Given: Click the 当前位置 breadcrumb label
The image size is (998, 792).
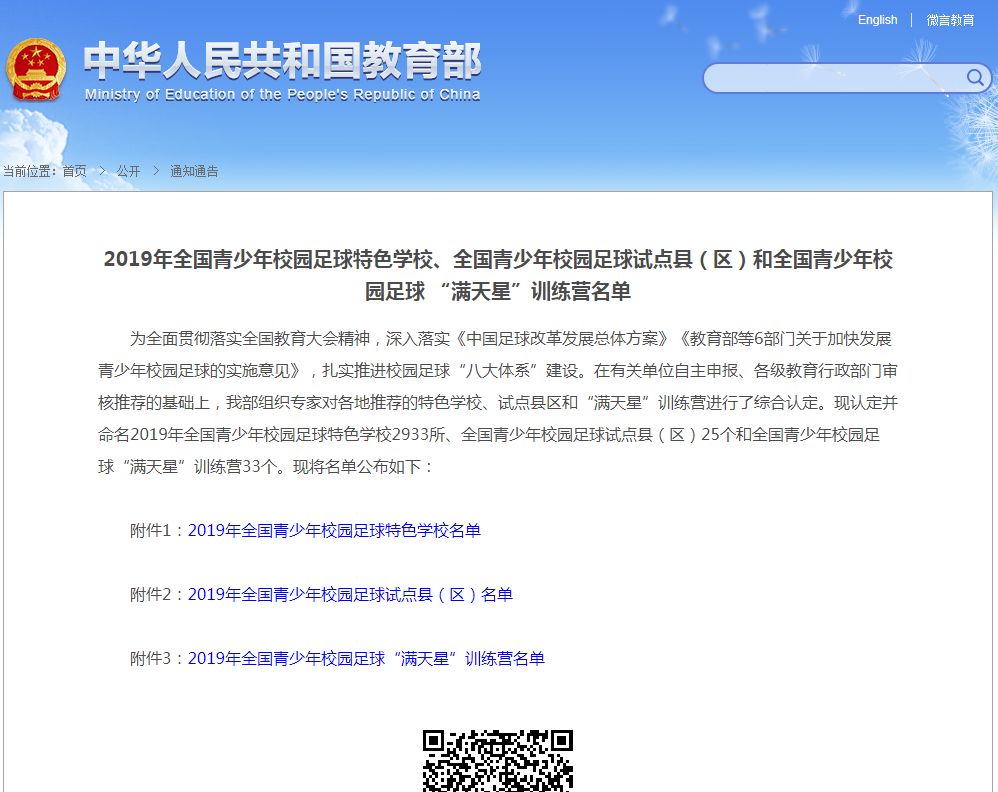Looking at the screenshot, I should tap(30, 171).
